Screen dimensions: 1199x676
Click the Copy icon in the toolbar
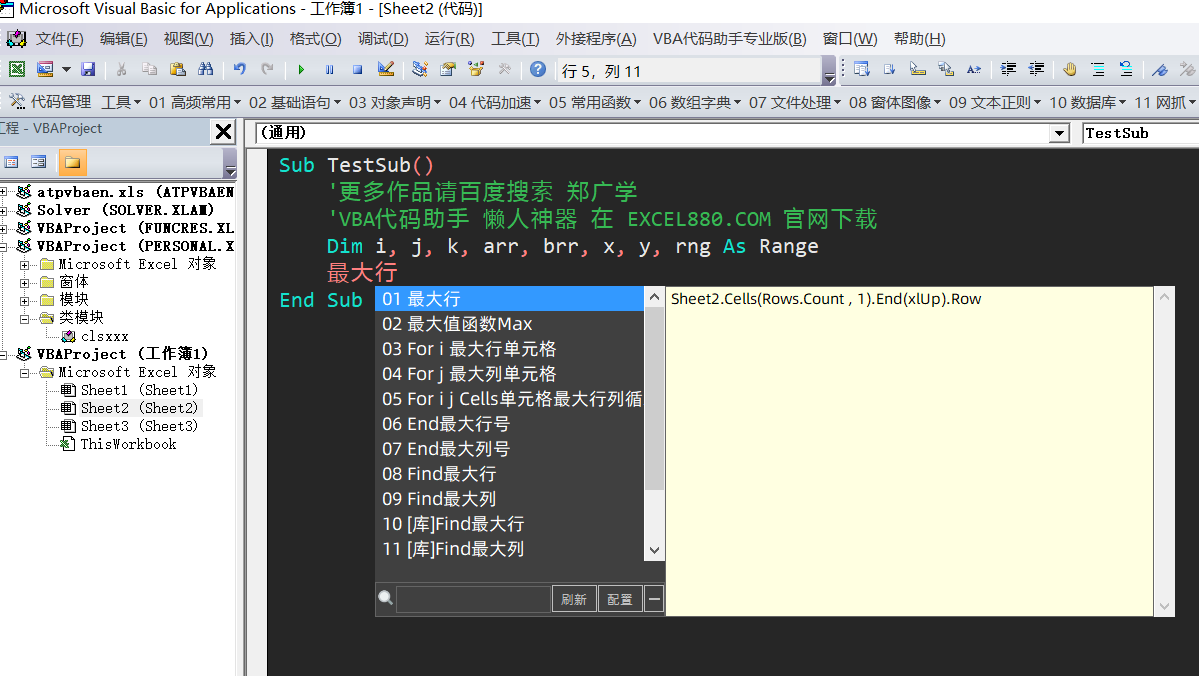[149, 70]
